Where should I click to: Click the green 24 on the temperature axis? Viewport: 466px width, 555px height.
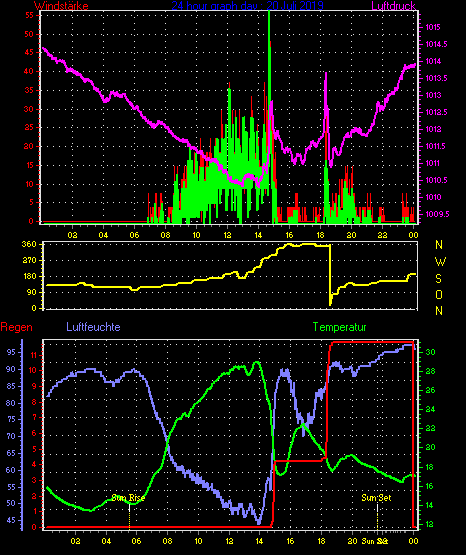430,409
